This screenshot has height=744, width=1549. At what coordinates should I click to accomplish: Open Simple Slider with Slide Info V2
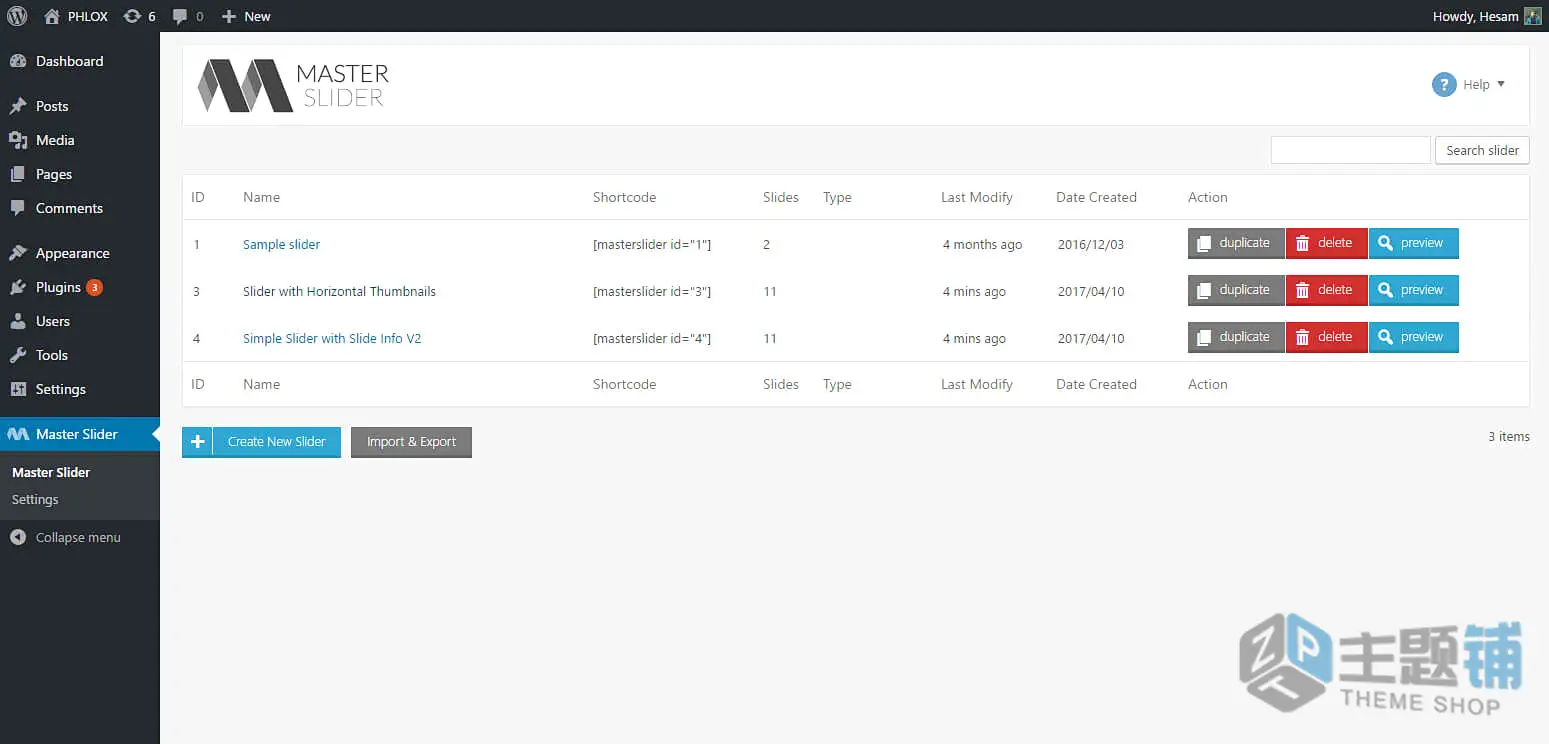tap(332, 338)
